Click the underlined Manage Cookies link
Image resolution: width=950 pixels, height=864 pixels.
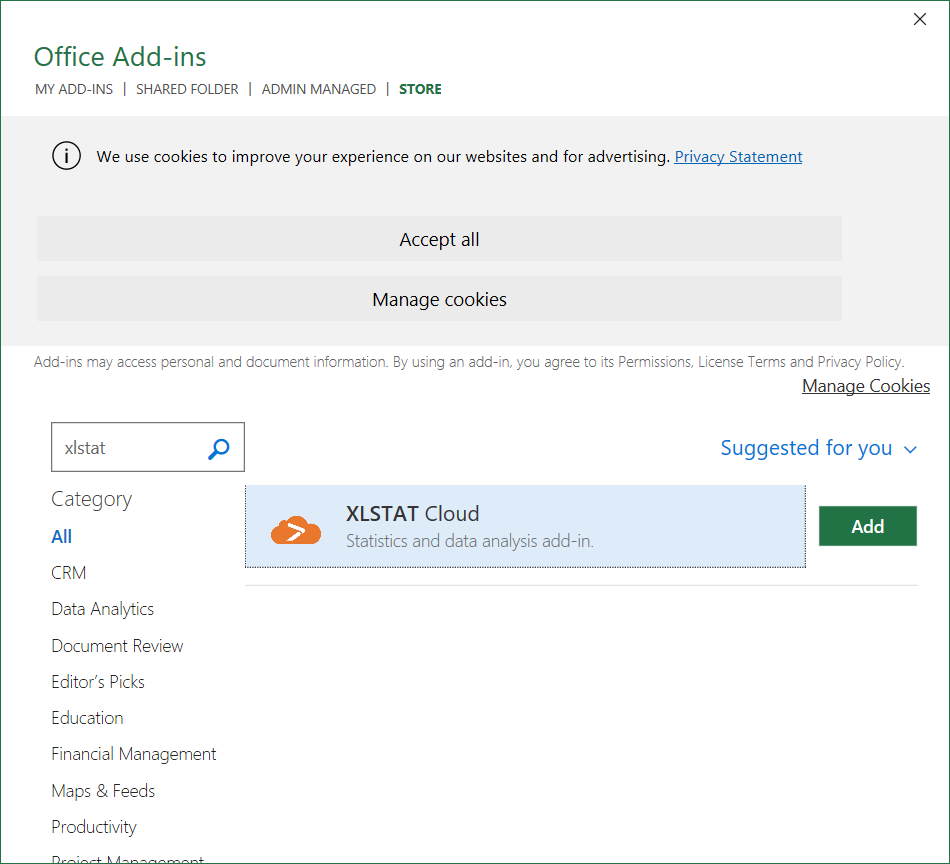click(865, 386)
